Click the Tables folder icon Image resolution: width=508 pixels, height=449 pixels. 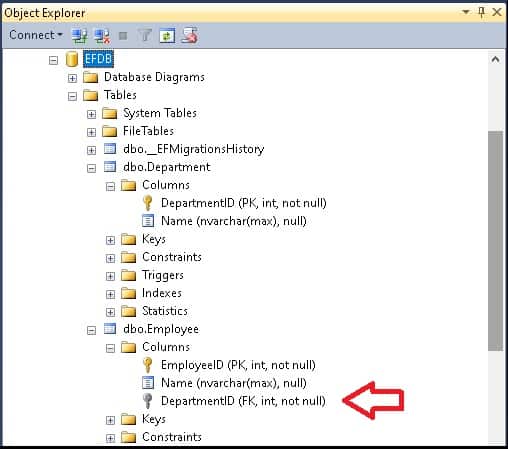click(90, 95)
